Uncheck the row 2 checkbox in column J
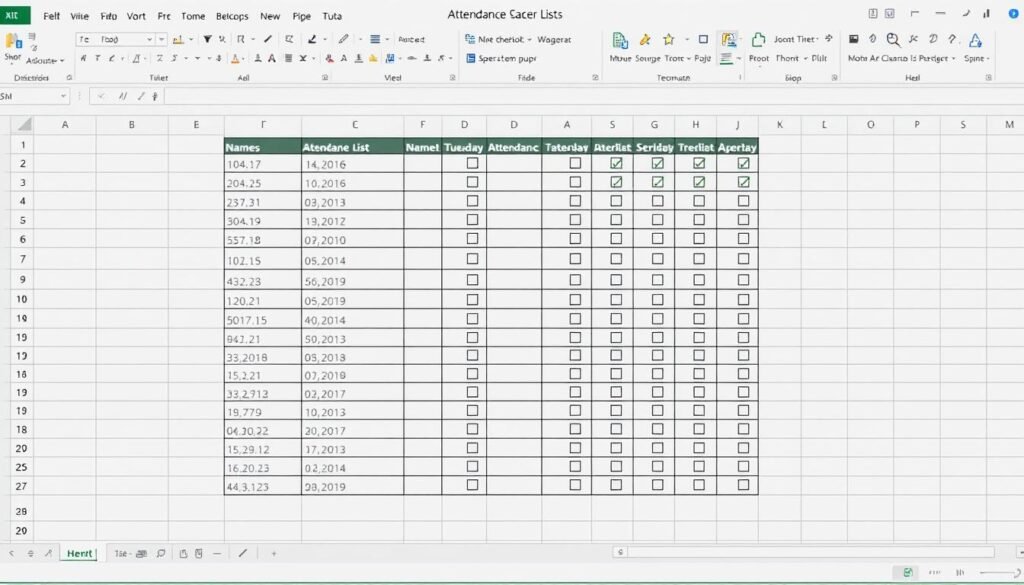The width and height of the screenshot is (1024, 585). 743,163
